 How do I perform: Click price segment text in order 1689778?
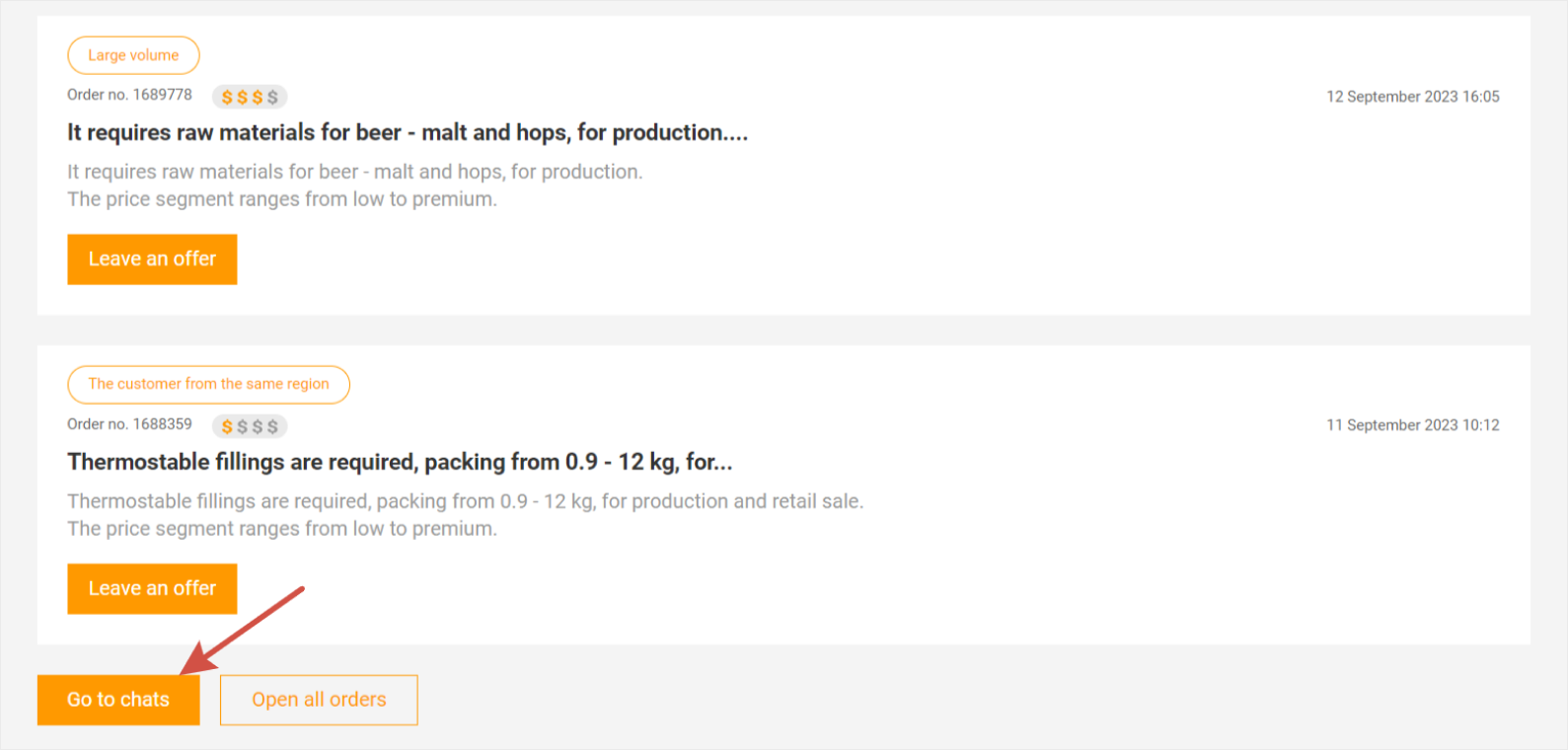[281, 199]
